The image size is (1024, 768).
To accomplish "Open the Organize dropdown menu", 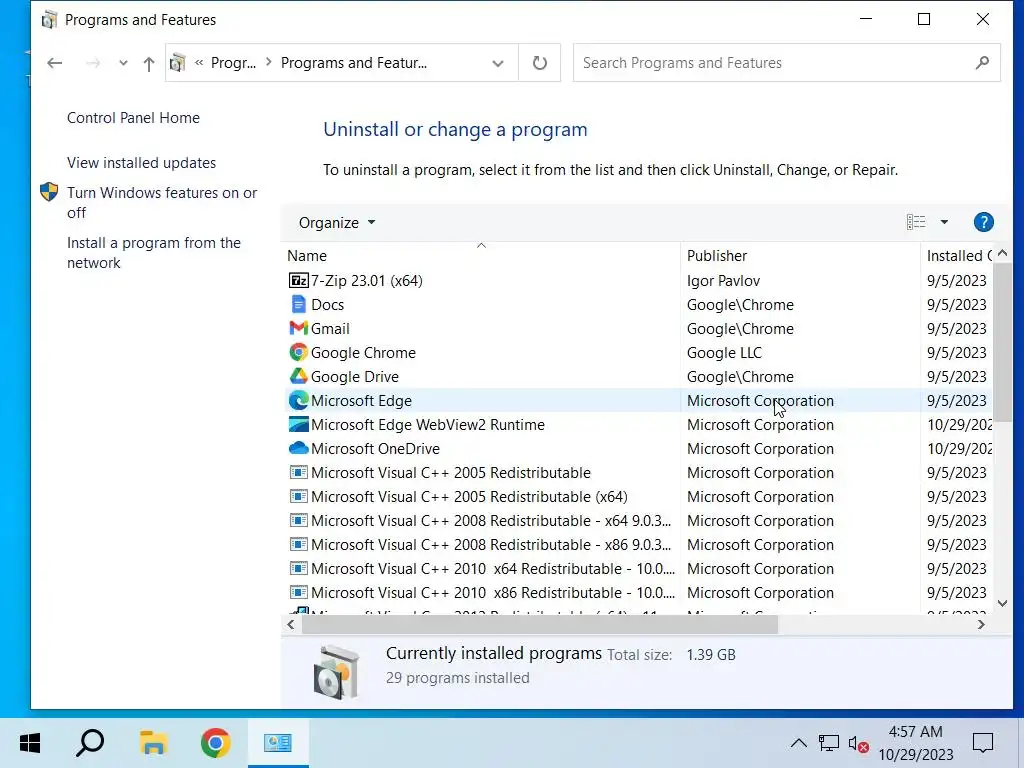I will click(337, 223).
